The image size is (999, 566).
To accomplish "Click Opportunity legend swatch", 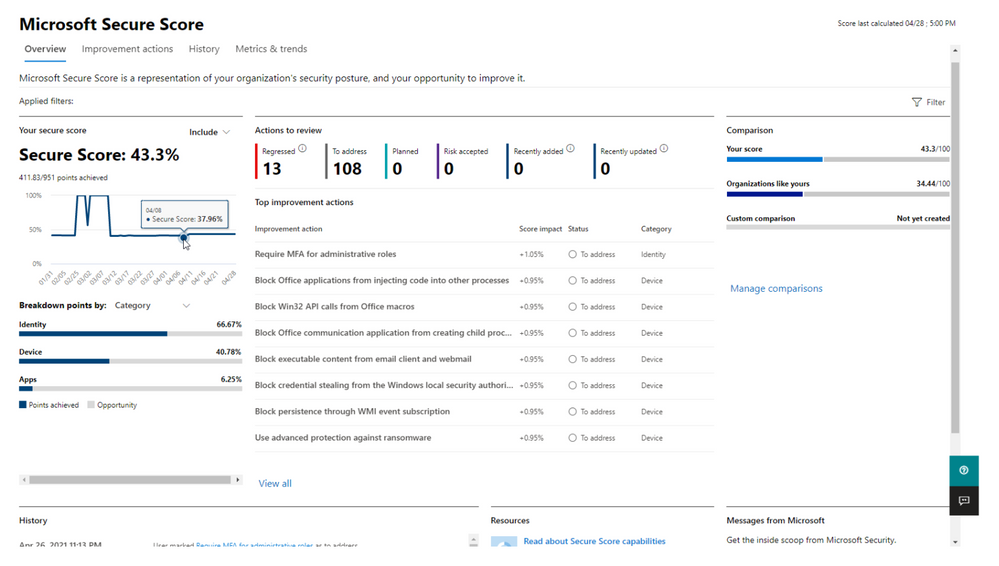I will [91, 405].
